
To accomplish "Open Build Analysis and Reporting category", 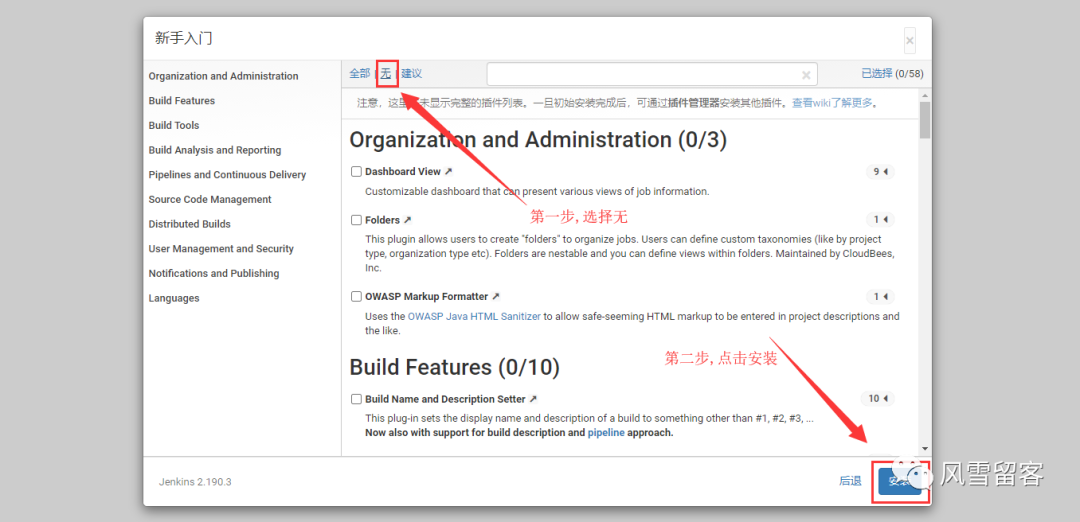I will 215,150.
